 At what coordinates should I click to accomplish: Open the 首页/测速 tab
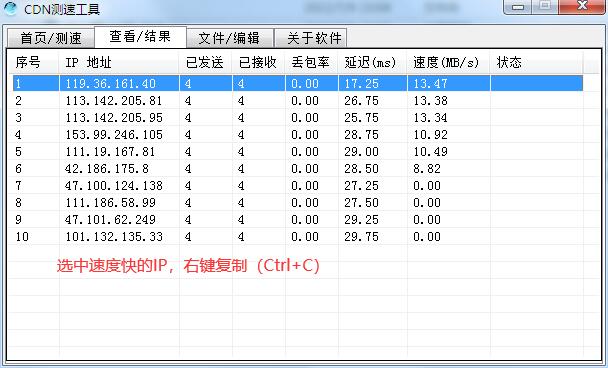(51, 38)
